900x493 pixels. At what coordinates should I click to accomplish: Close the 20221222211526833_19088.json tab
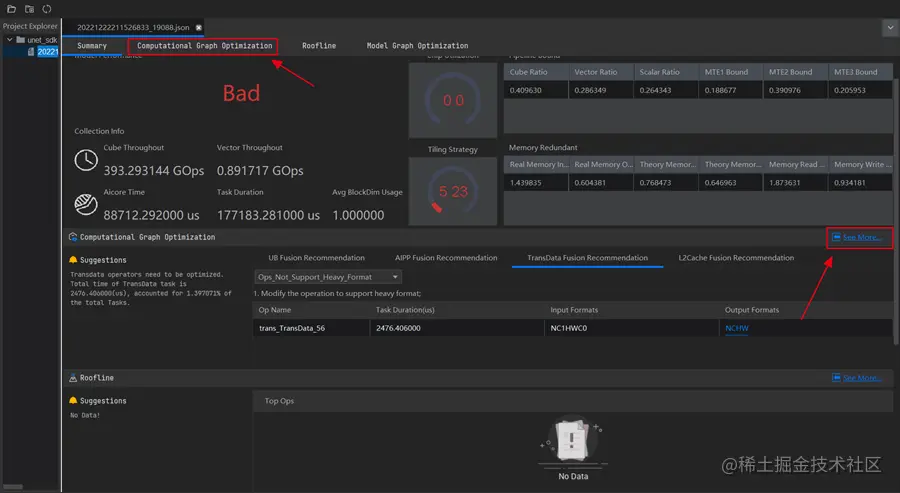pos(199,28)
